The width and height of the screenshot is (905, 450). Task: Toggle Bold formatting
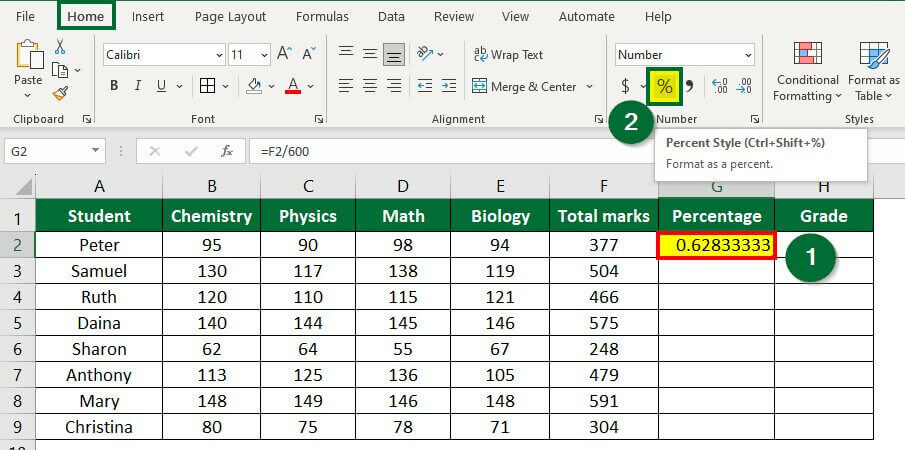[114, 86]
